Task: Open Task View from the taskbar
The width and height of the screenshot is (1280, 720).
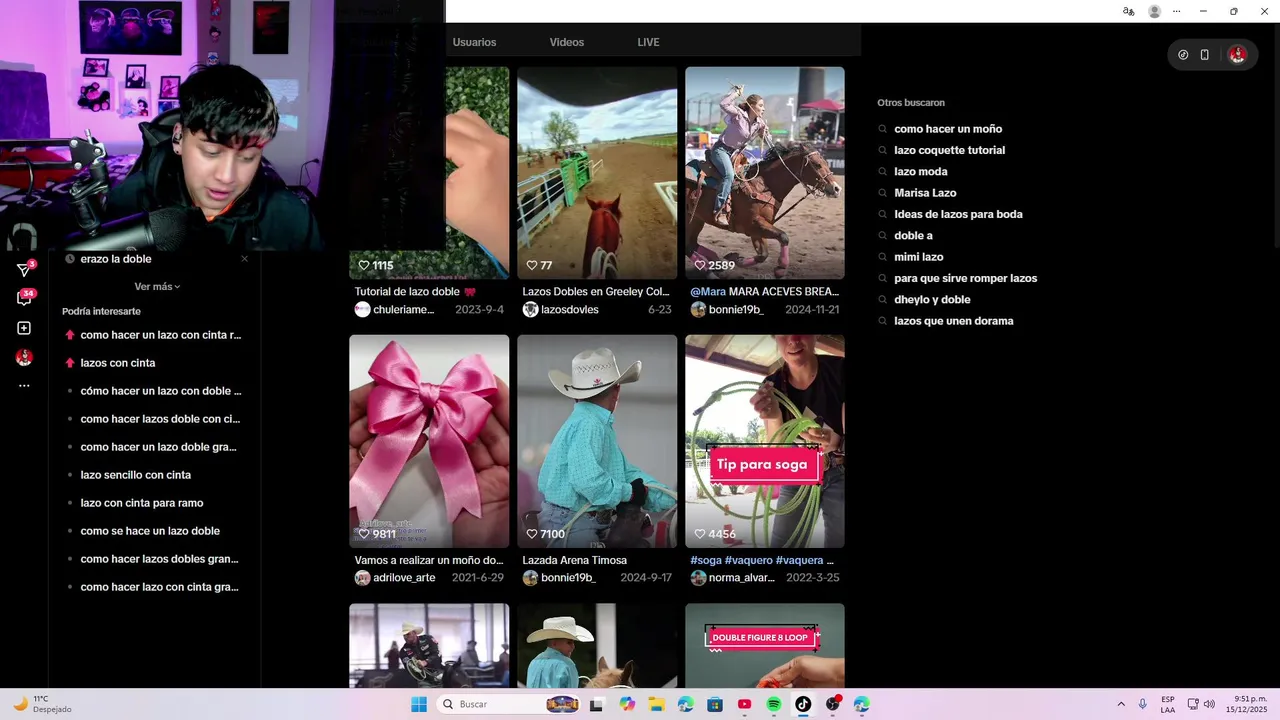Action: (597, 704)
